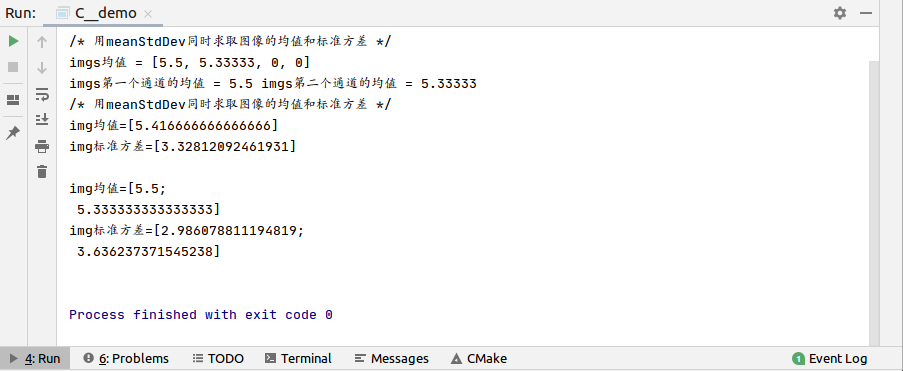Go up the stack trace arrow
This screenshot has height=371, width=903.
(42, 41)
